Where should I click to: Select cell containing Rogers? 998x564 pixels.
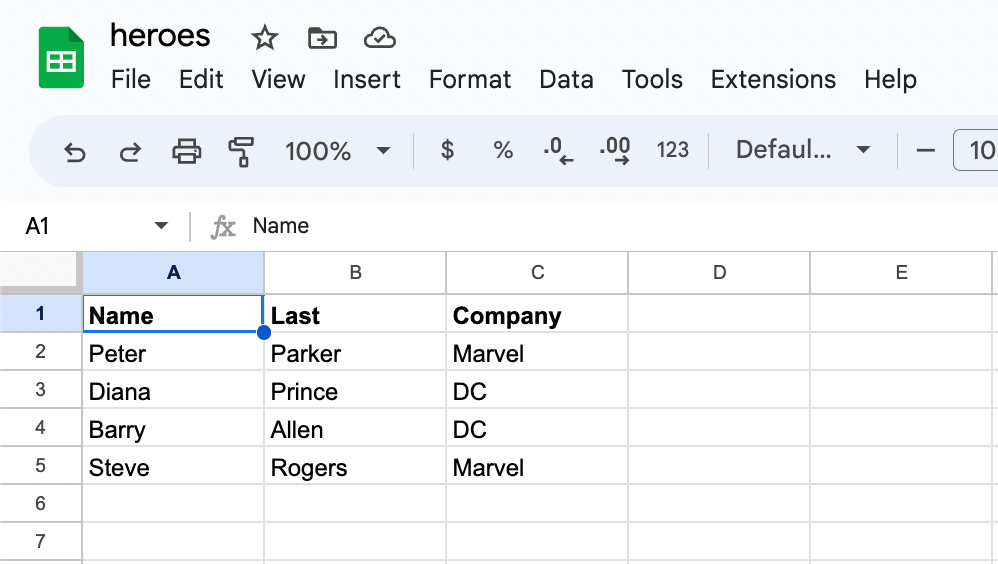coord(355,465)
